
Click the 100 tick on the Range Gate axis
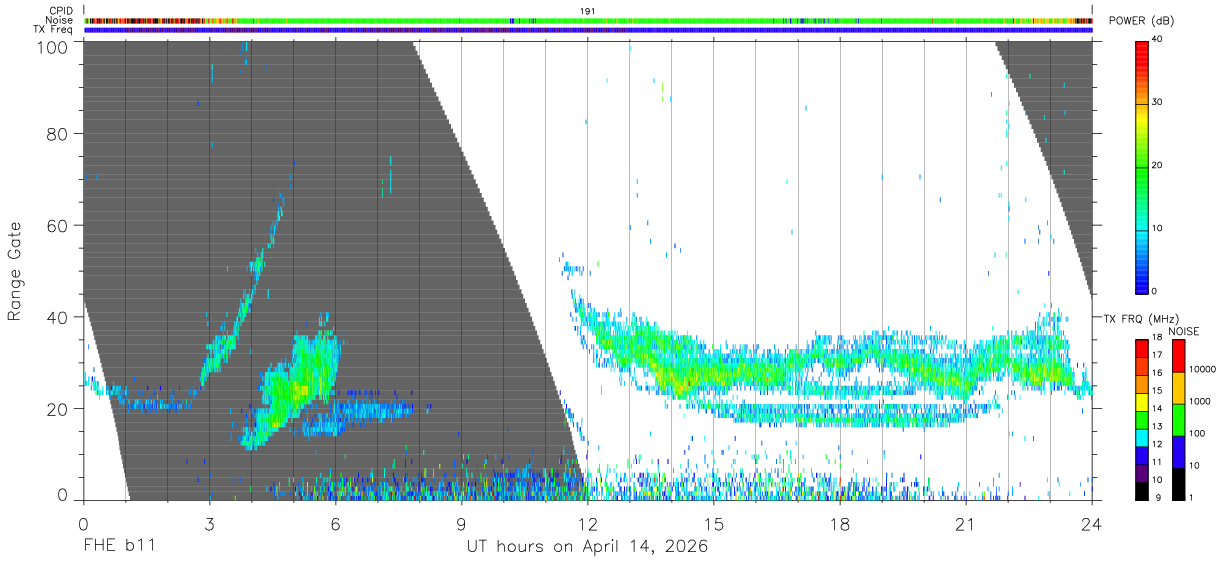(x=55, y=47)
